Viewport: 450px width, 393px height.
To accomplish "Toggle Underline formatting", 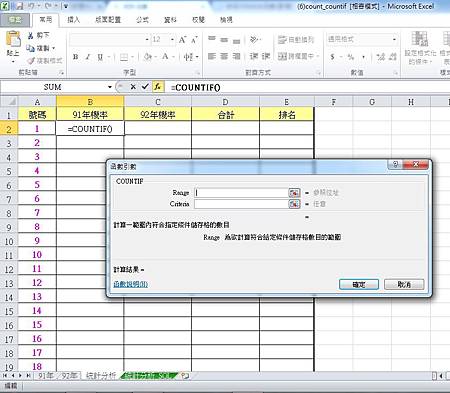I will click(x=100, y=57).
